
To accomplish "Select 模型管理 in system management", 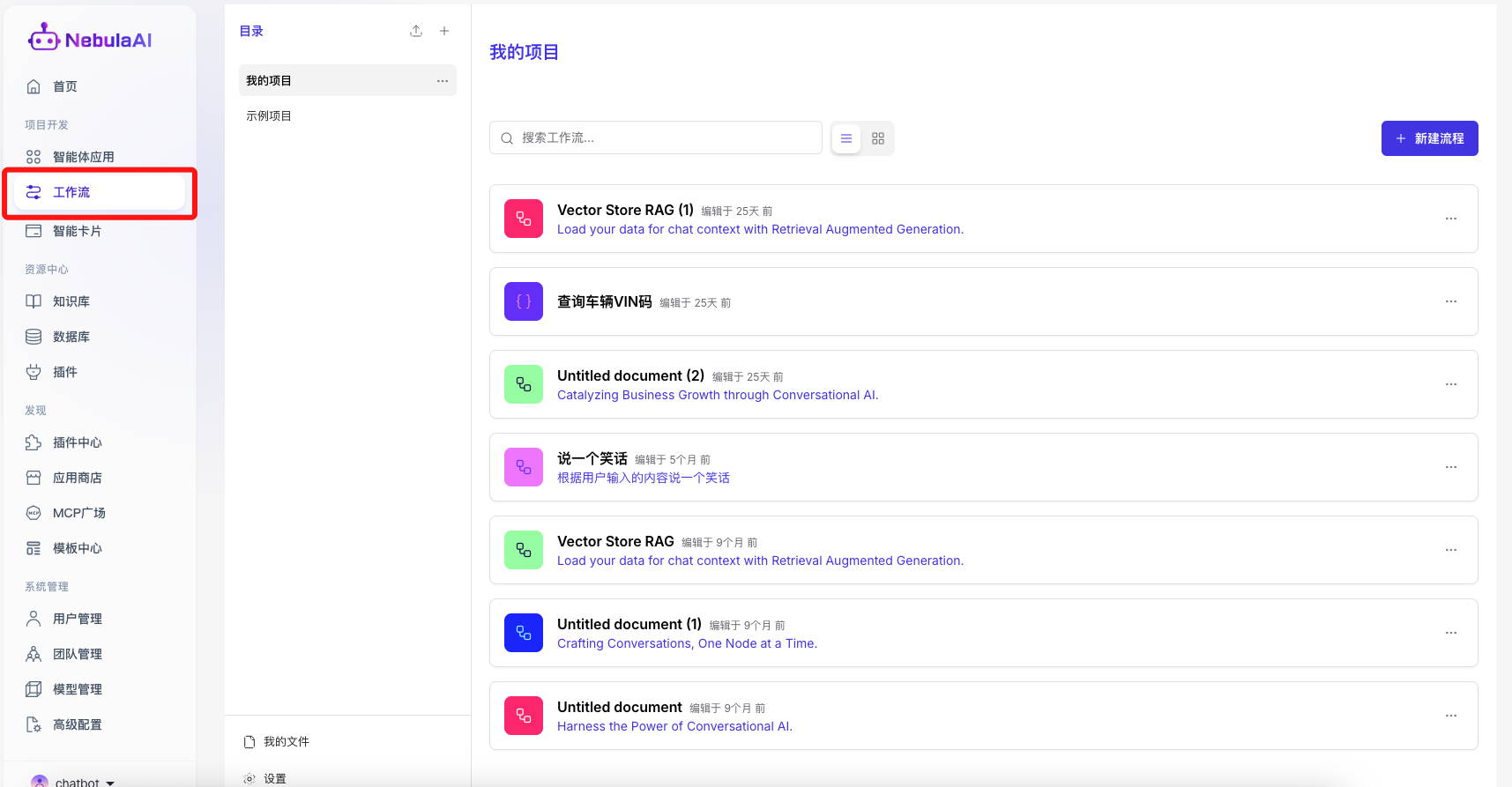I will click(x=77, y=689).
